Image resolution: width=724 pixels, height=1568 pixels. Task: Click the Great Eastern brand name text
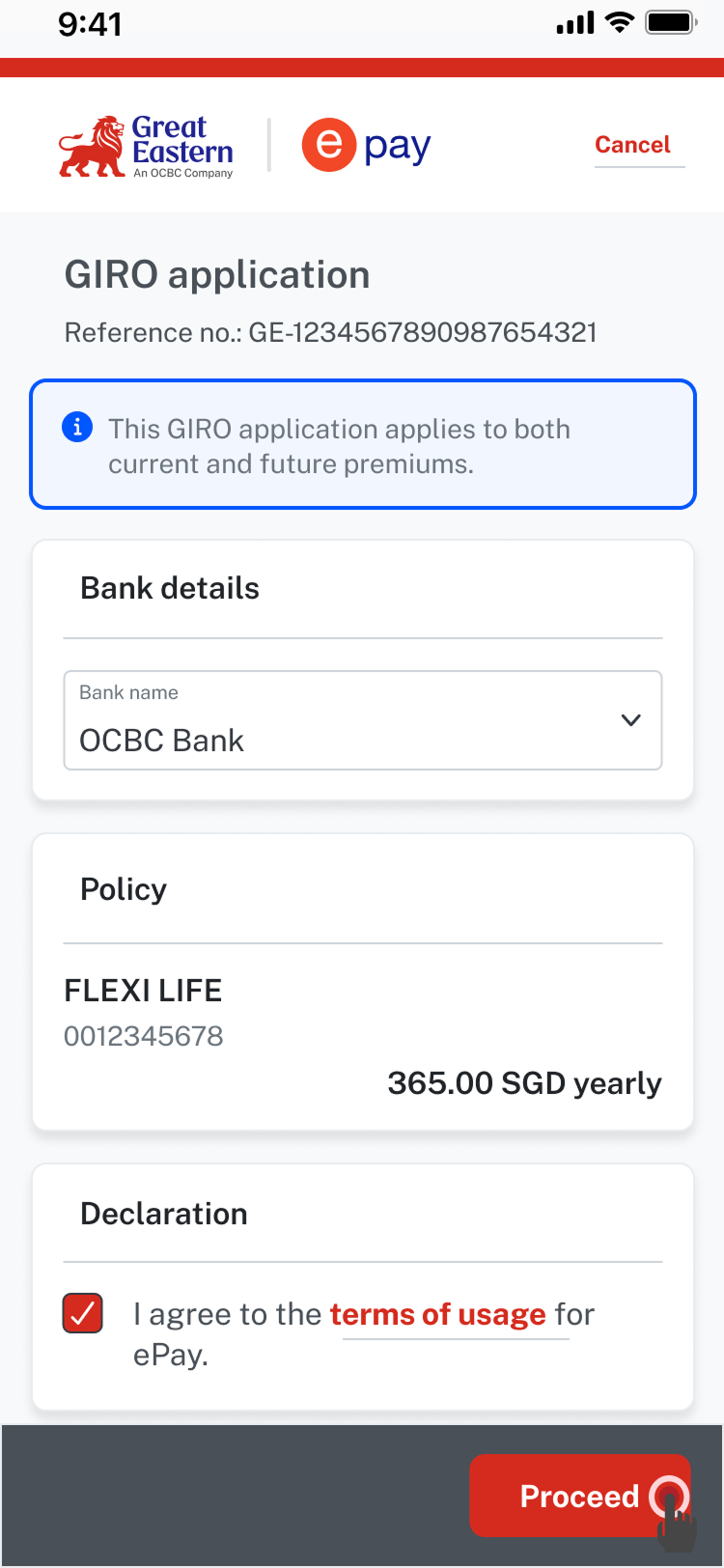click(x=182, y=141)
